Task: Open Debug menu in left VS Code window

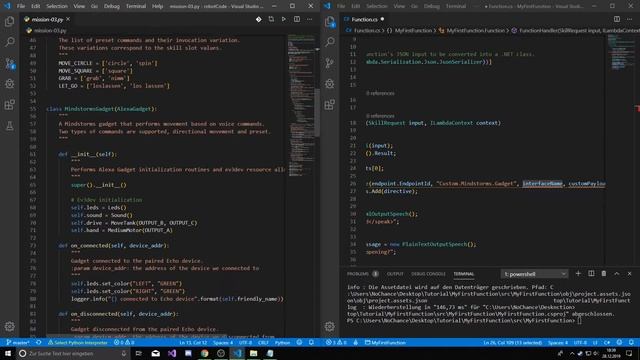Action: tap(111, 6)
